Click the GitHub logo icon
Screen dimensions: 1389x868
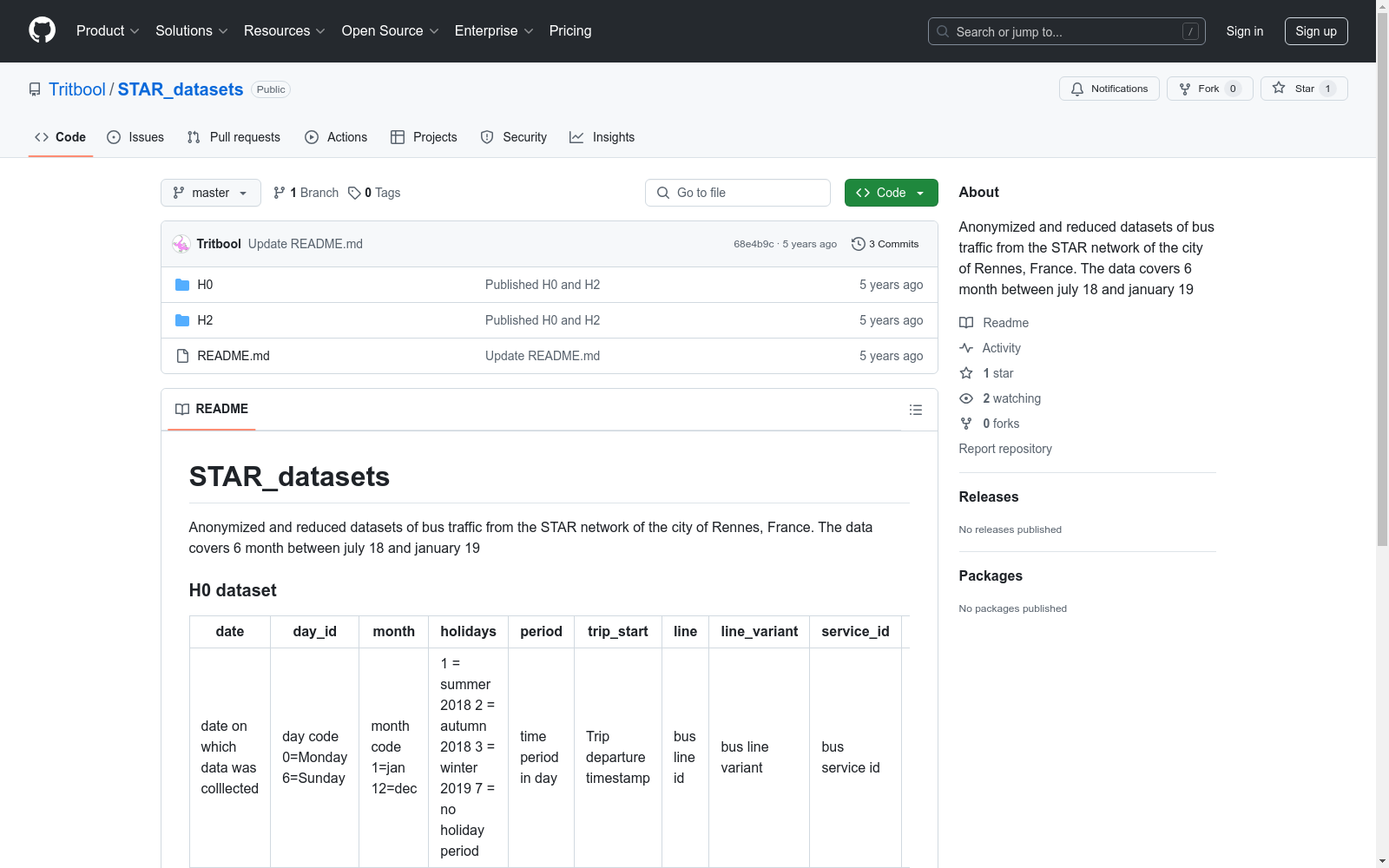(x=42, y=30)
